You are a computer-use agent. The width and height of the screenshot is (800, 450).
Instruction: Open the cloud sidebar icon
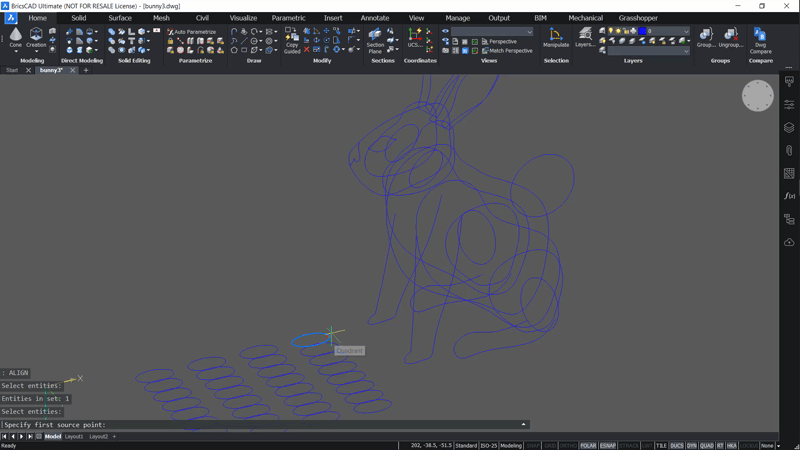coord(789,242)
